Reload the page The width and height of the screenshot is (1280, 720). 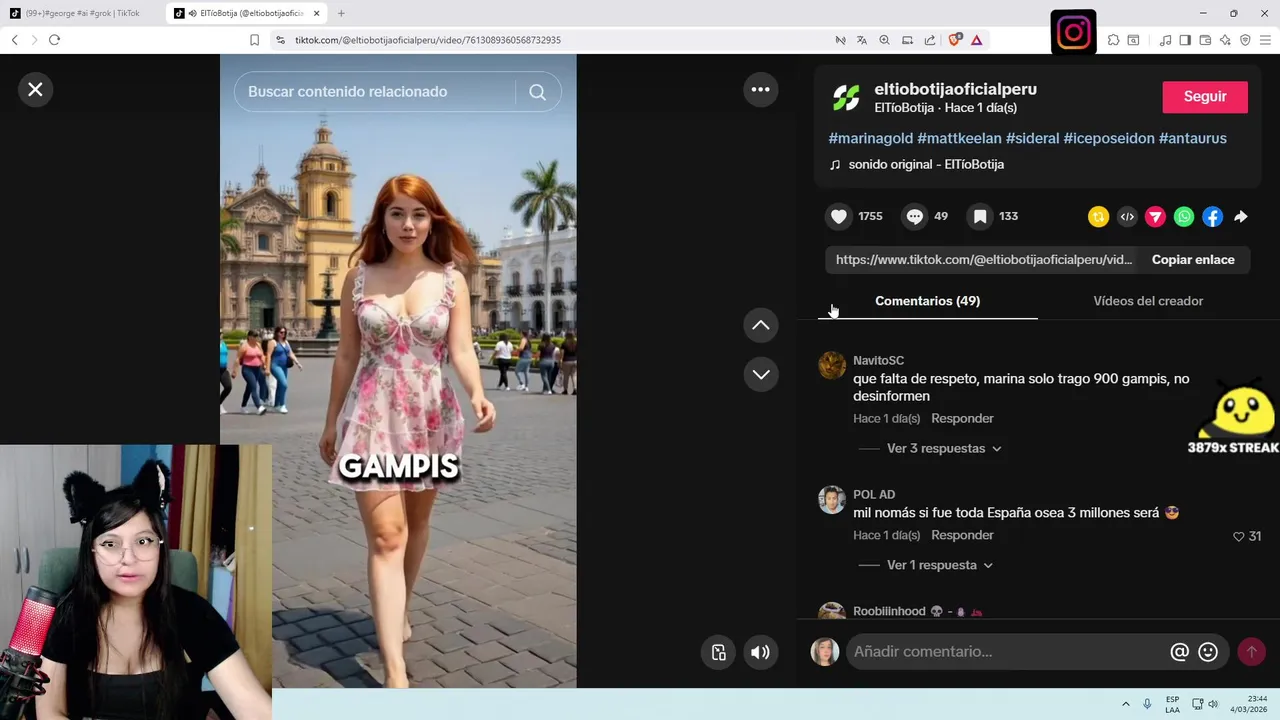point(54,40)
